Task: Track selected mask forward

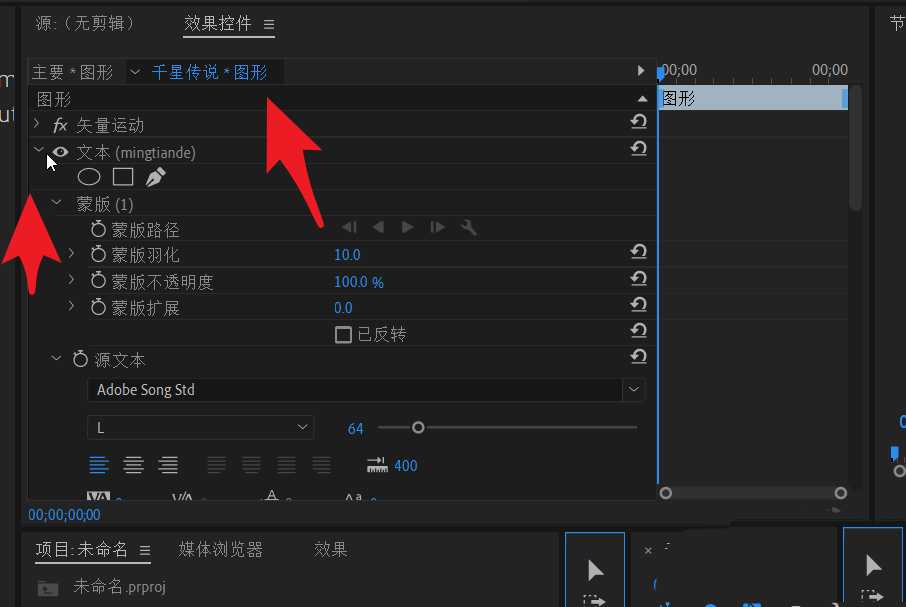Action: tap(407, 228)
